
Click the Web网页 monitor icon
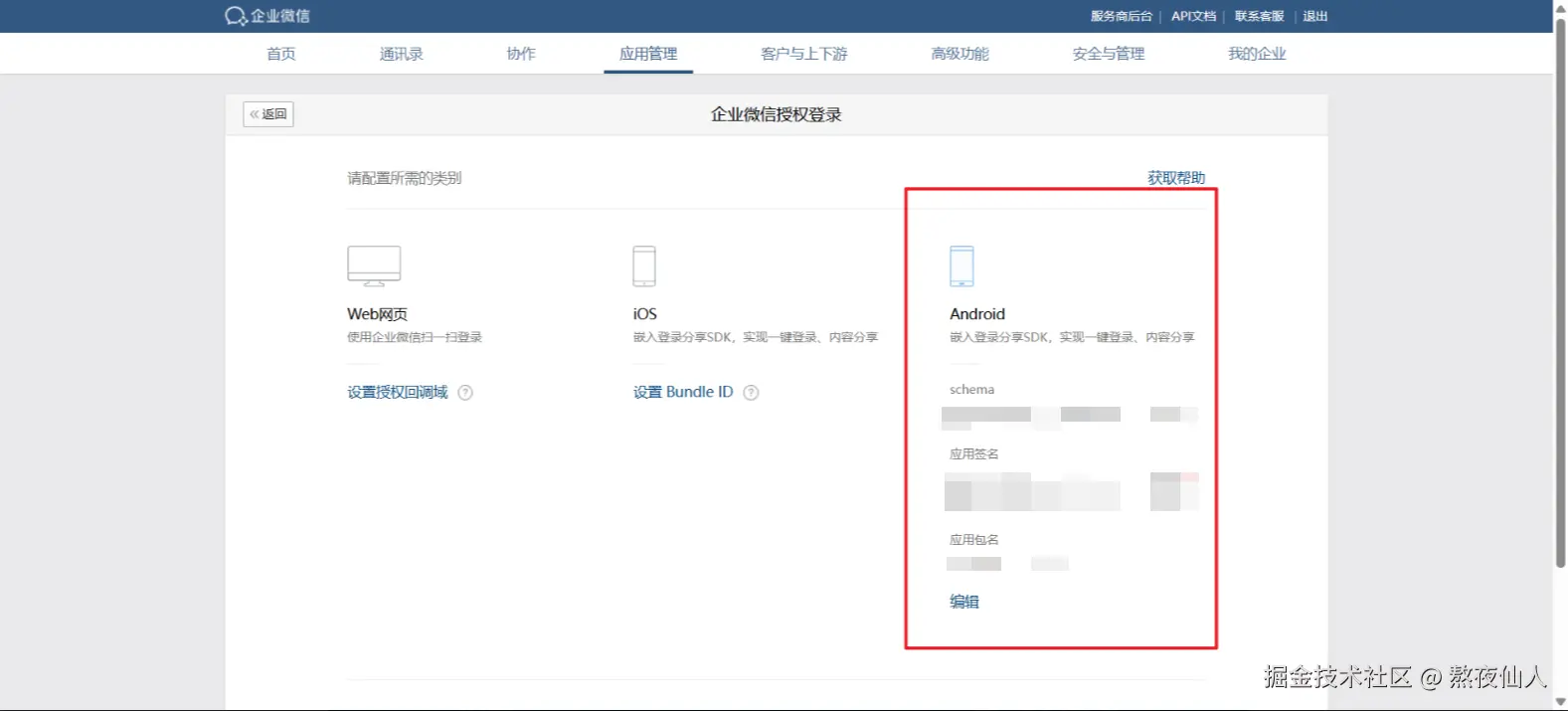pos(374,267)
